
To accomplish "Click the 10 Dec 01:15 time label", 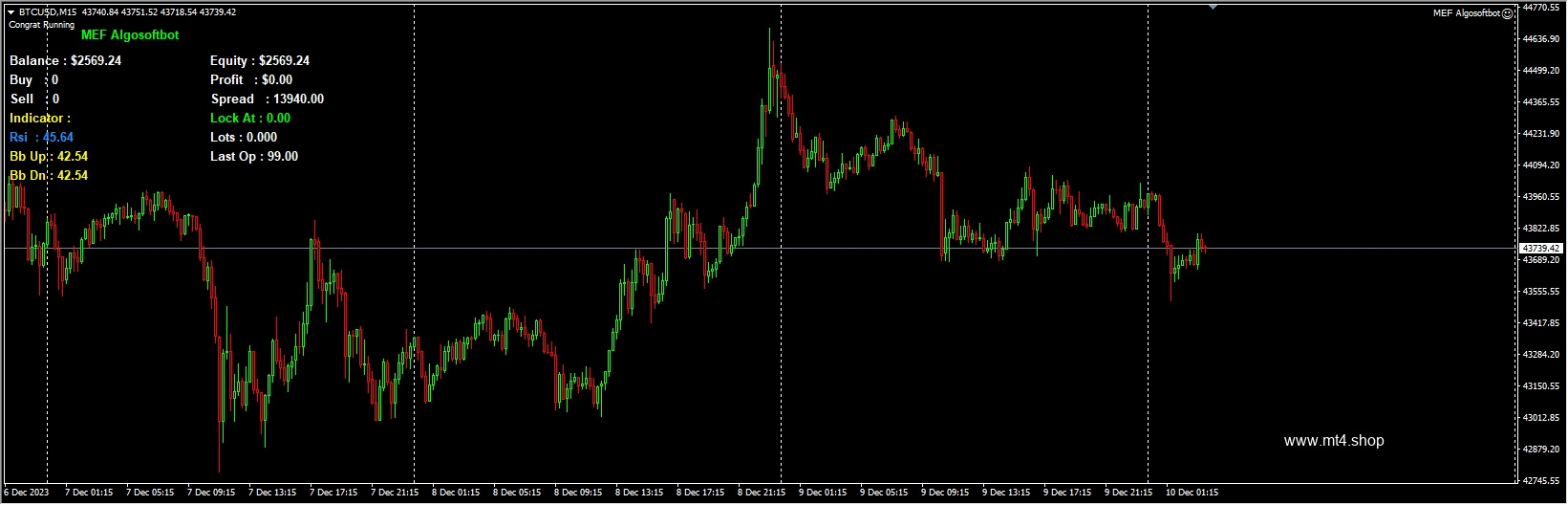I will [1192, 493].
